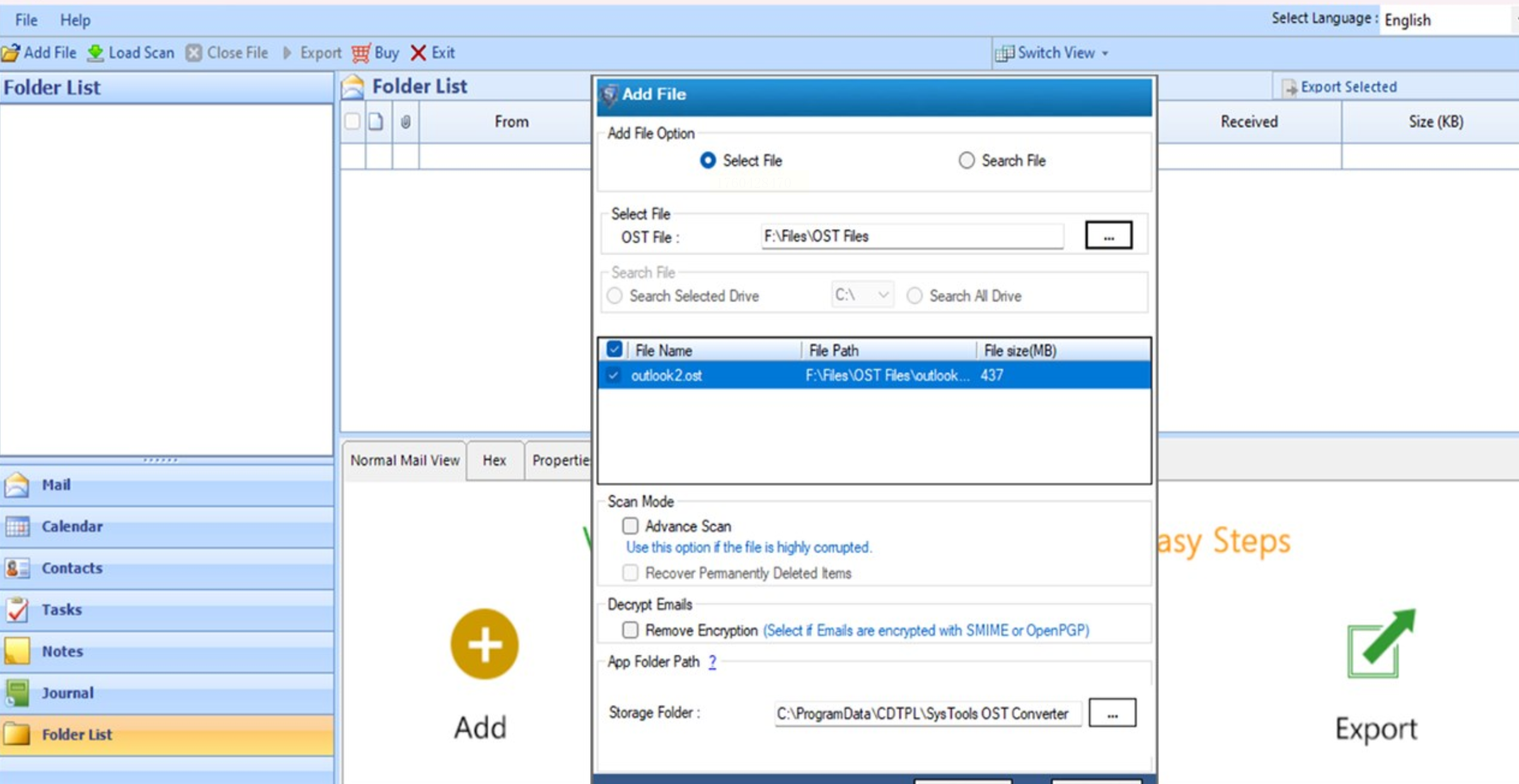
Task: Click the Add File toolbar icon
Action: 11,53
